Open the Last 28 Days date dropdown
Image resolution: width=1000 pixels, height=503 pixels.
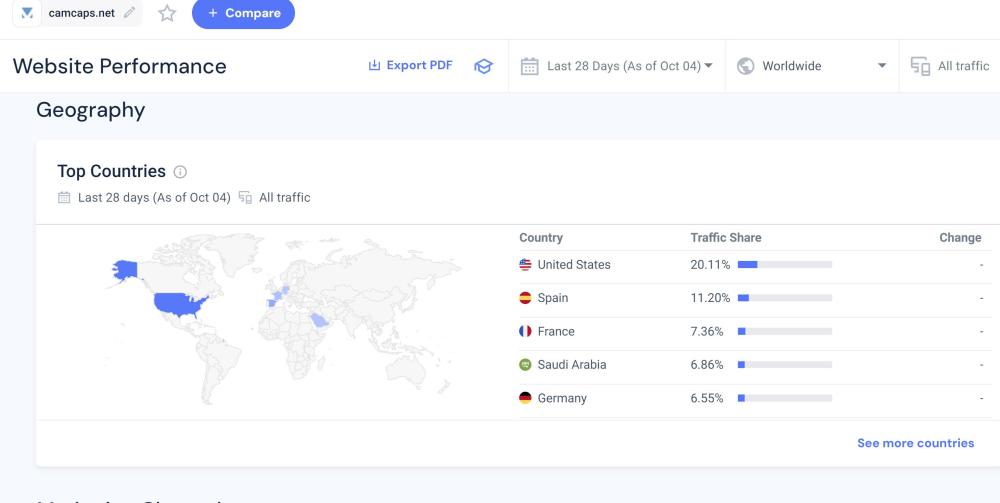[x=618, y=66]
